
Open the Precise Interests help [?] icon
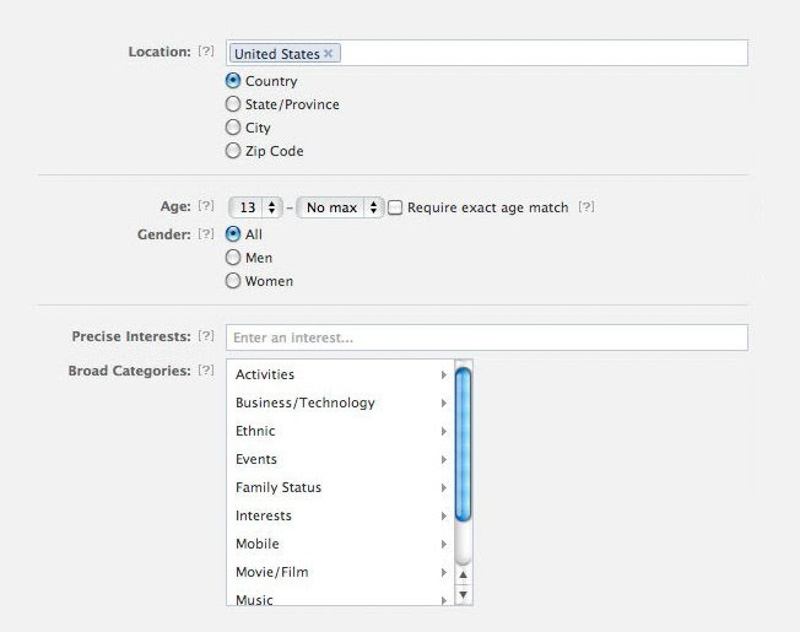tap(206, 337)
